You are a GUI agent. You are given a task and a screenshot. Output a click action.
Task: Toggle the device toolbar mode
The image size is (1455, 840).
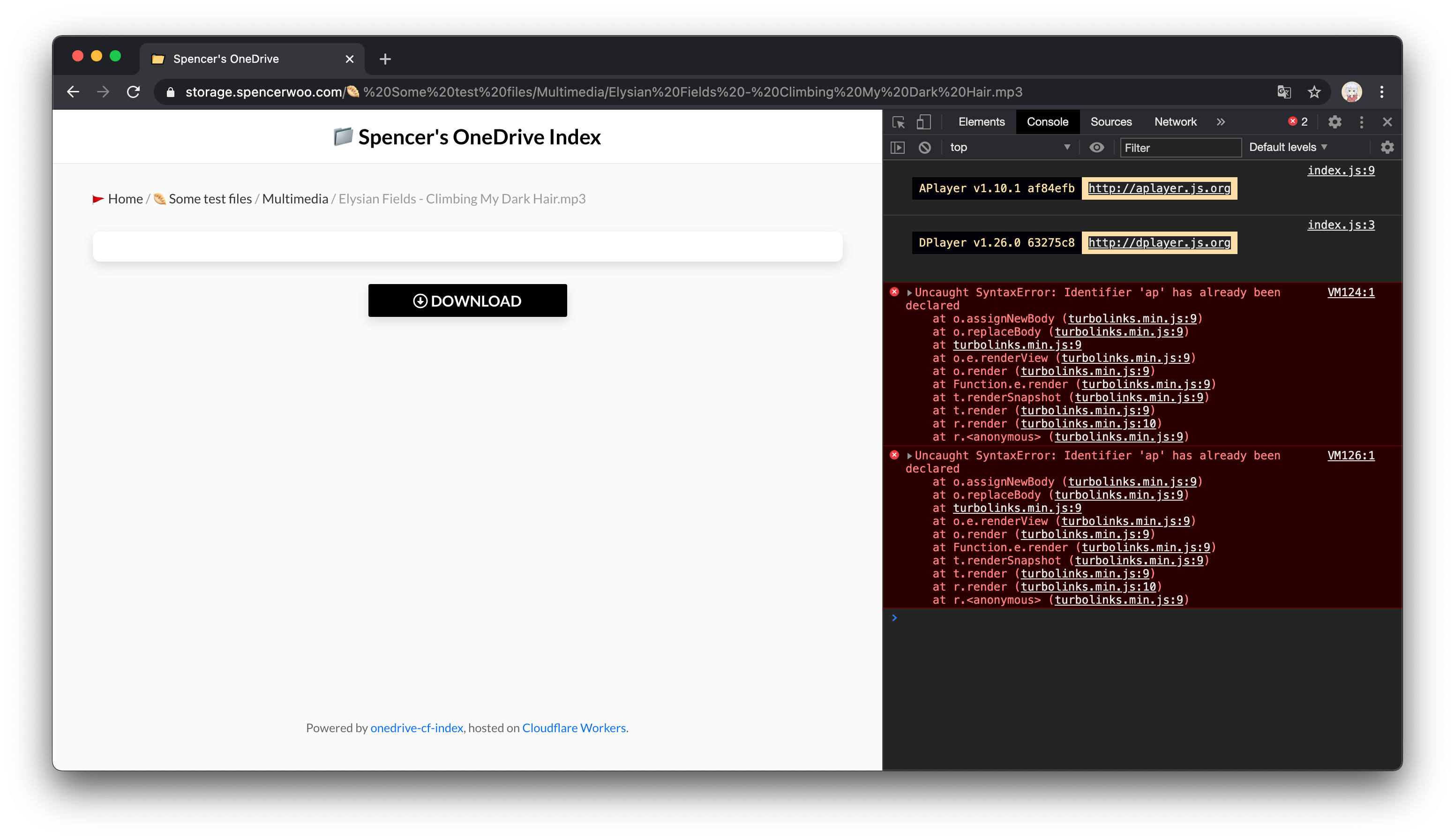tap(923, 122)
